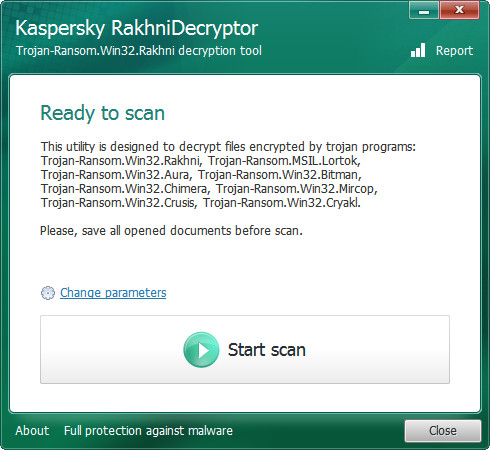The image size is (490, 450).
Task: Click the red X window button
Action: tap(459, 10)
